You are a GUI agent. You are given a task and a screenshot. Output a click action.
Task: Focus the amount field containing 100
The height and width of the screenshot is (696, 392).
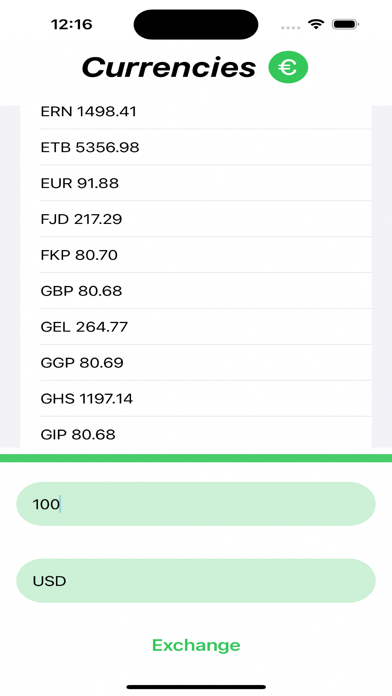[196, 504]
